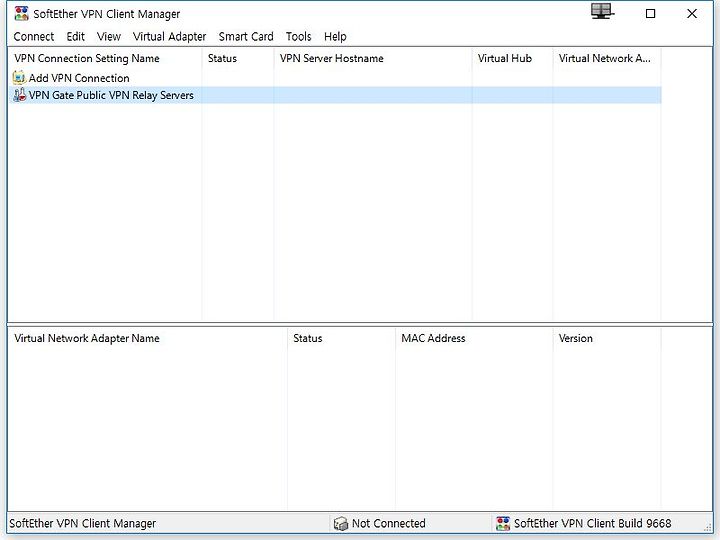Click the Not Connected status icon
This screenshot has width=720, height=540.
point(341,523)
